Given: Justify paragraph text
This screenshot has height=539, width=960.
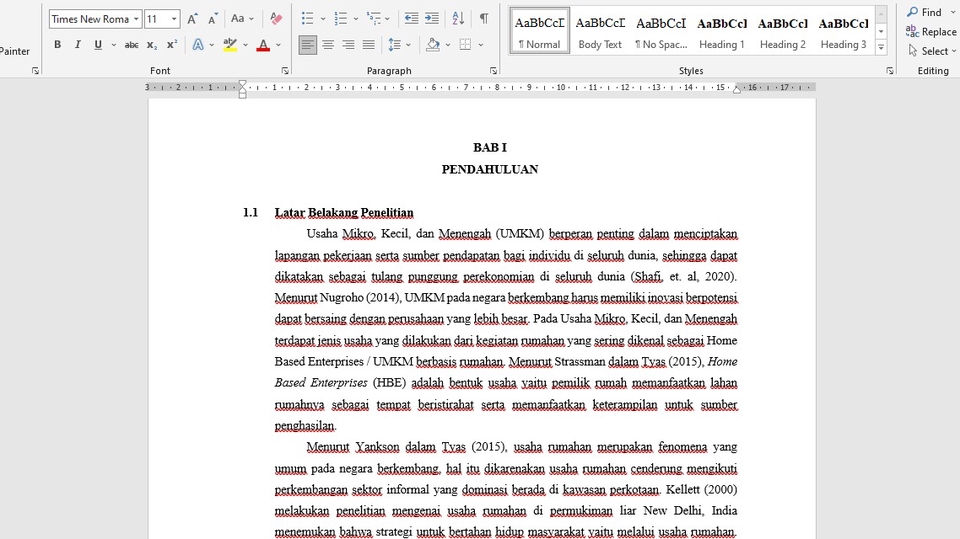Looking at the screenshot, I should (x=369, y=45).
